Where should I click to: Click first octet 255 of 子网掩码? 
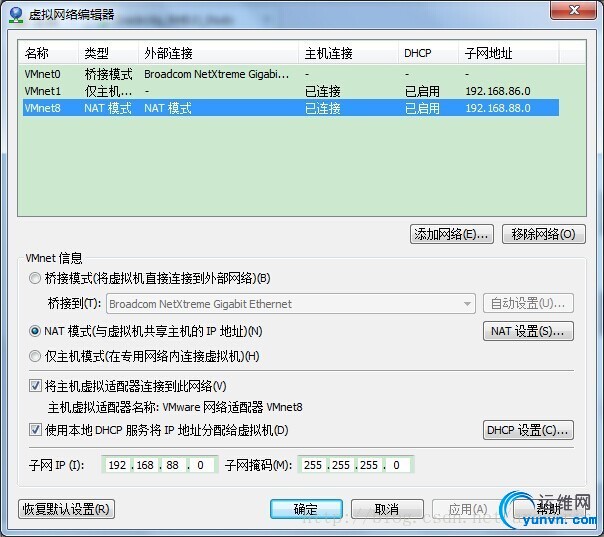[313, 465]
